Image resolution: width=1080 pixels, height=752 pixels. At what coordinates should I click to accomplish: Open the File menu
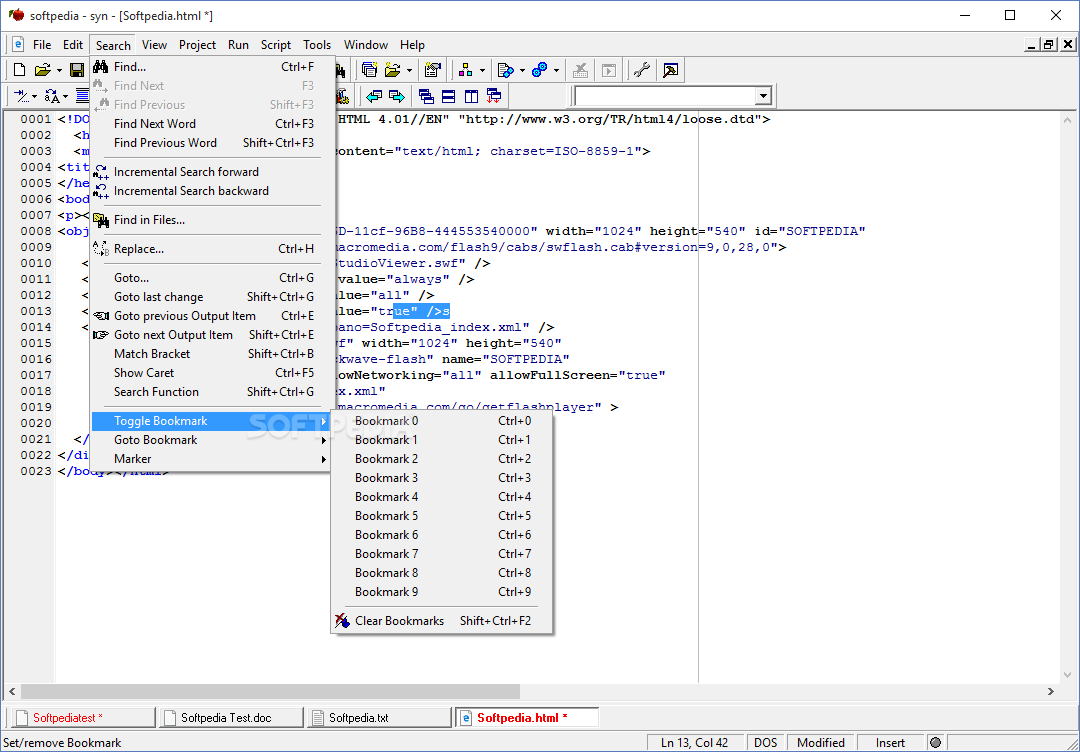point(42,45)
